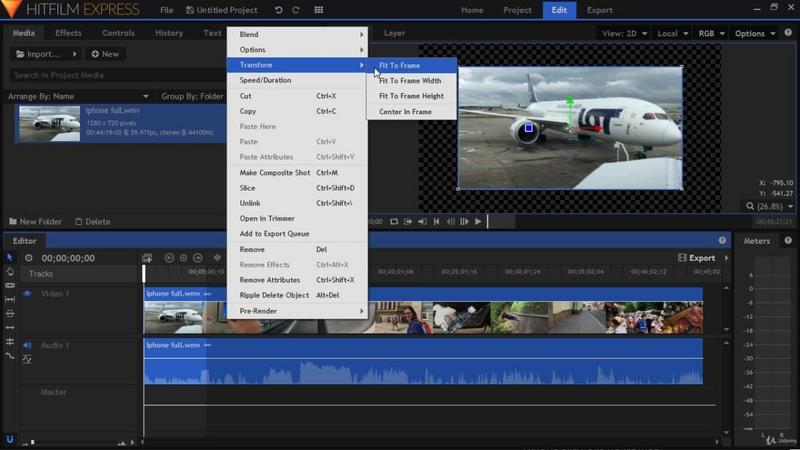Click the timeline zoom in circle icon
The width and height of the screenshot is (800, 450).
[198, 258]
